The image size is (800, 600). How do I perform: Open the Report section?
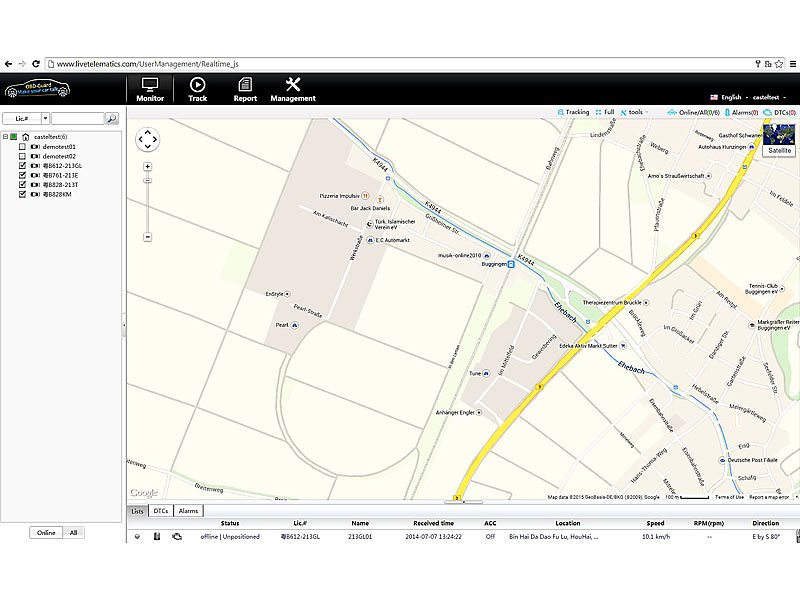point(245,89)
